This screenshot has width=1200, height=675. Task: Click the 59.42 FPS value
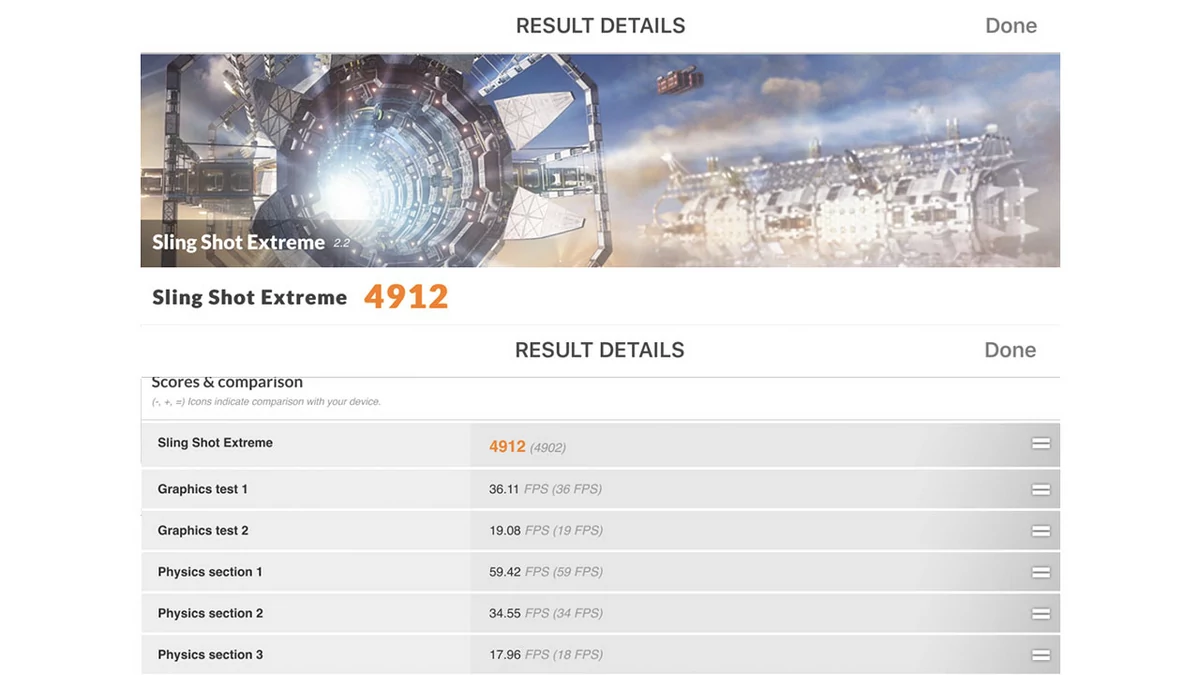pos(545,572)
